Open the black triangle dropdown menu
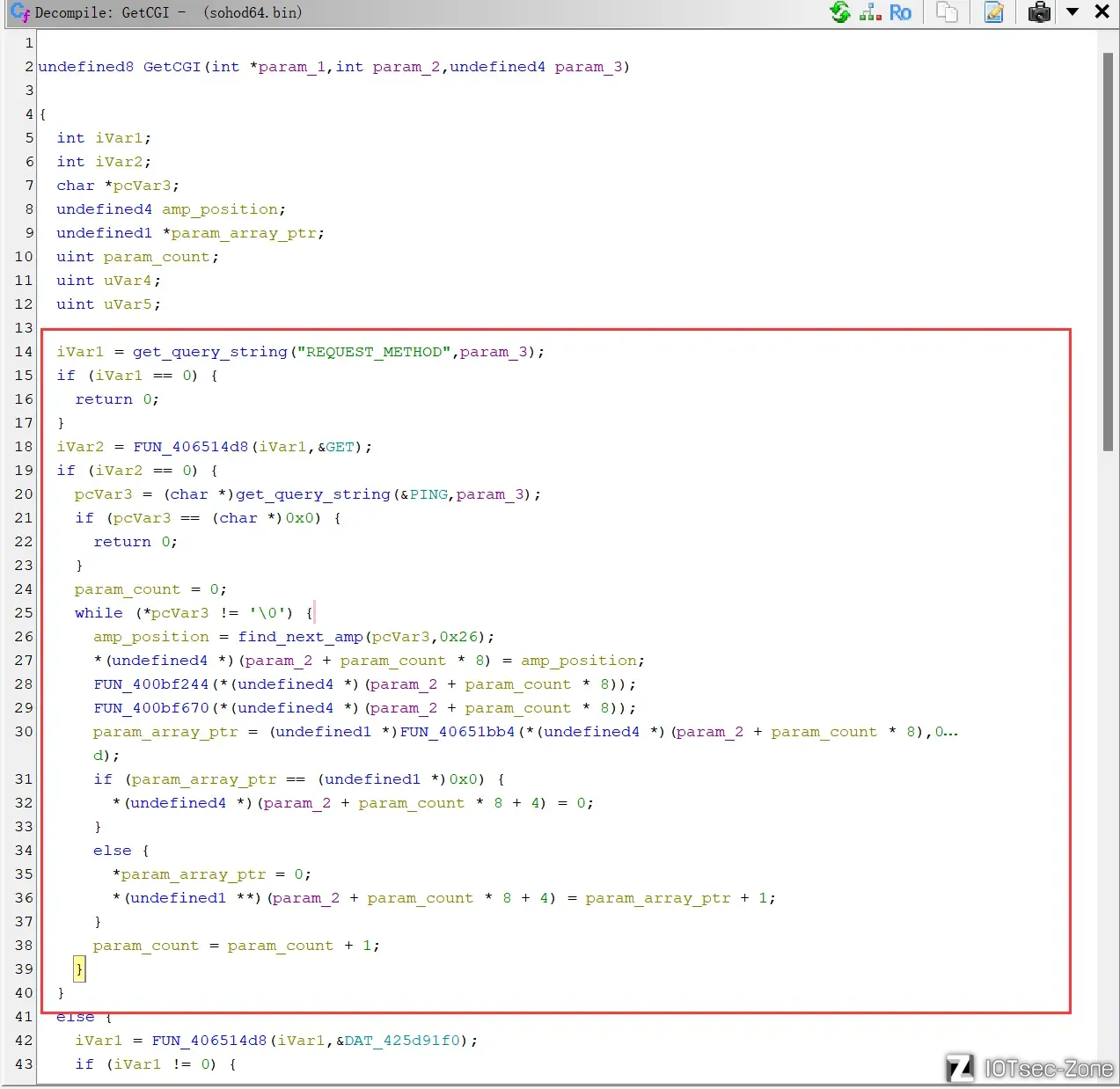The height and width of the screenshot is (1089, 1120). point(1072,12)
